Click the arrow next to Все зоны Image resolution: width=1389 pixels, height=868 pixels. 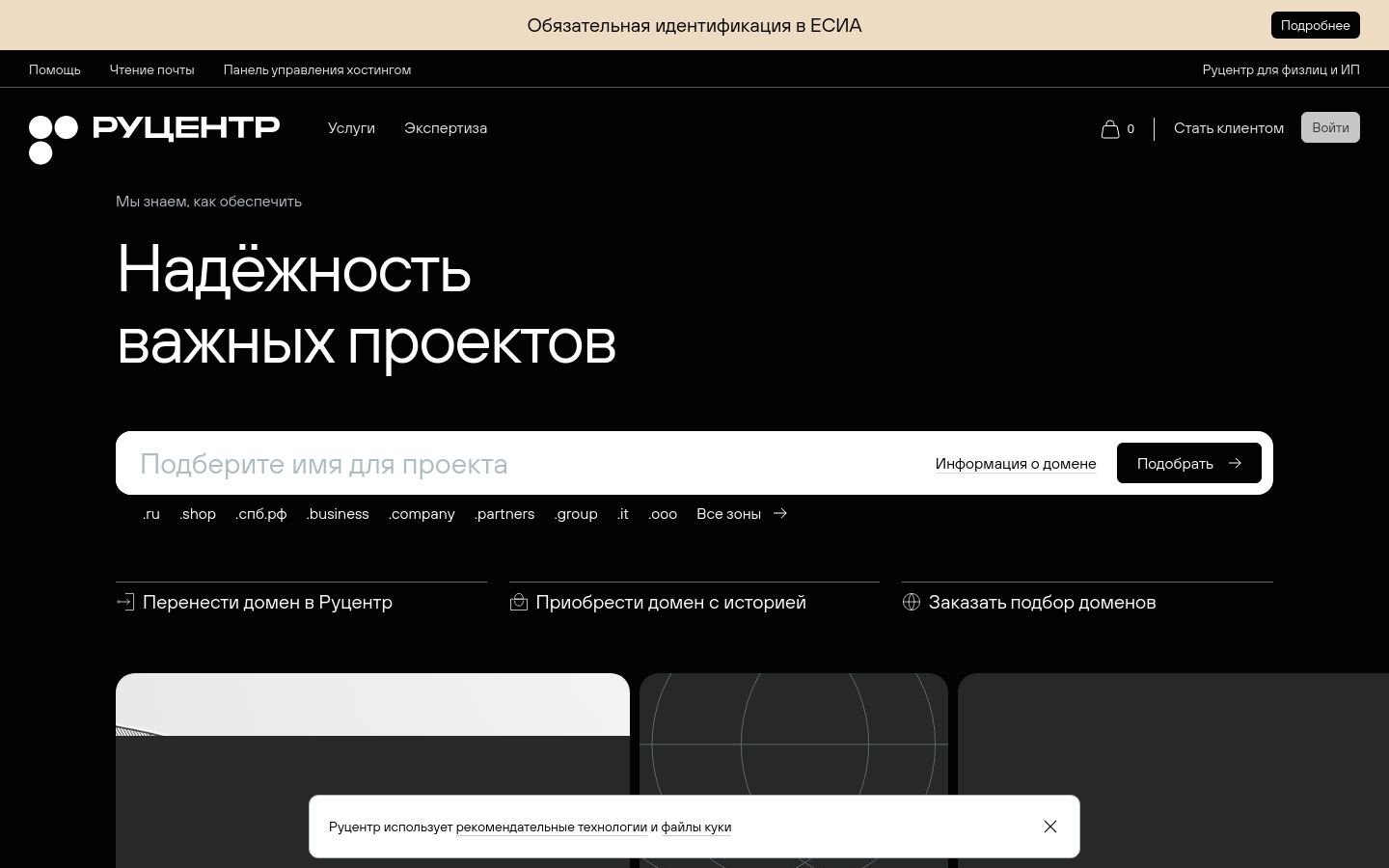[x=780, y=513]
